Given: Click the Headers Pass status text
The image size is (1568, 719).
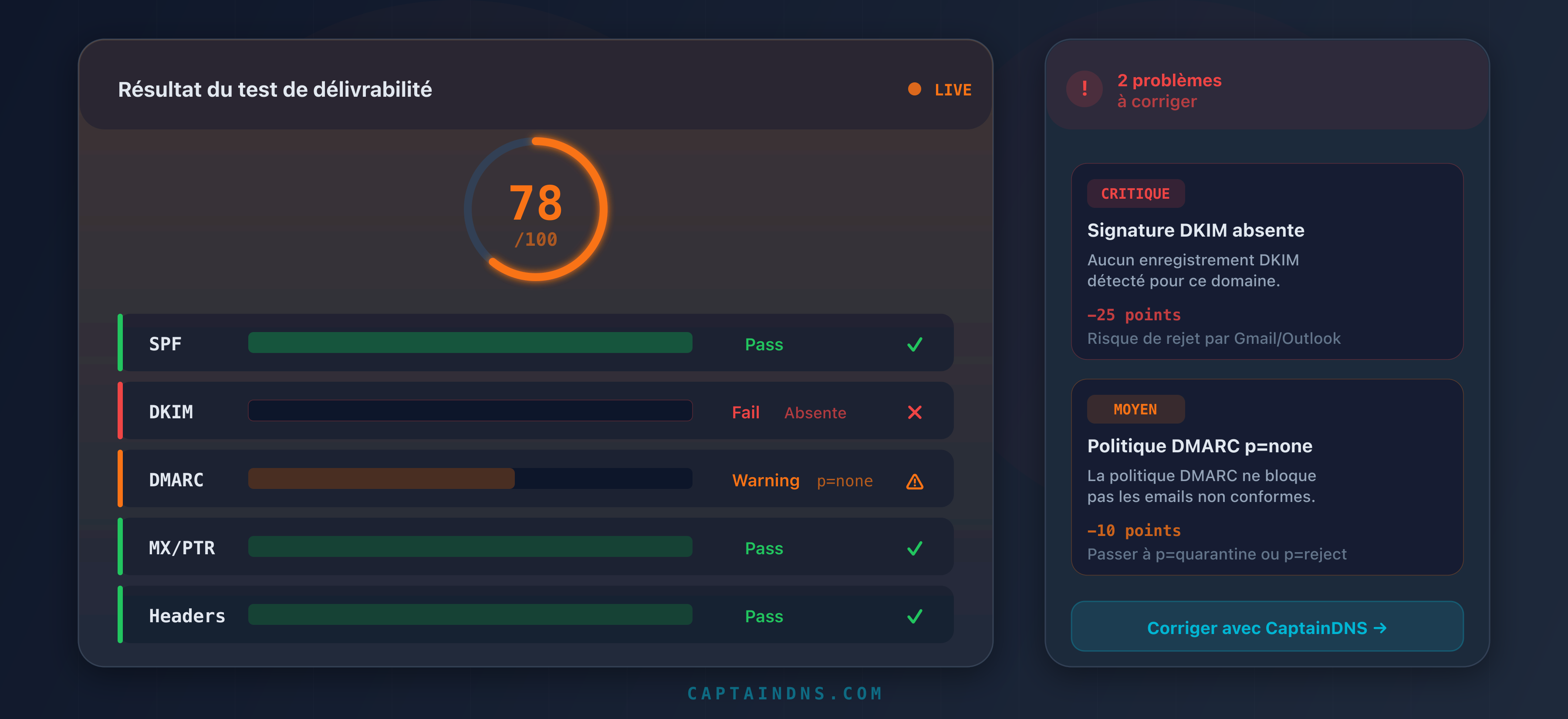Looking at the screenshot, I should tap(764, 616).
